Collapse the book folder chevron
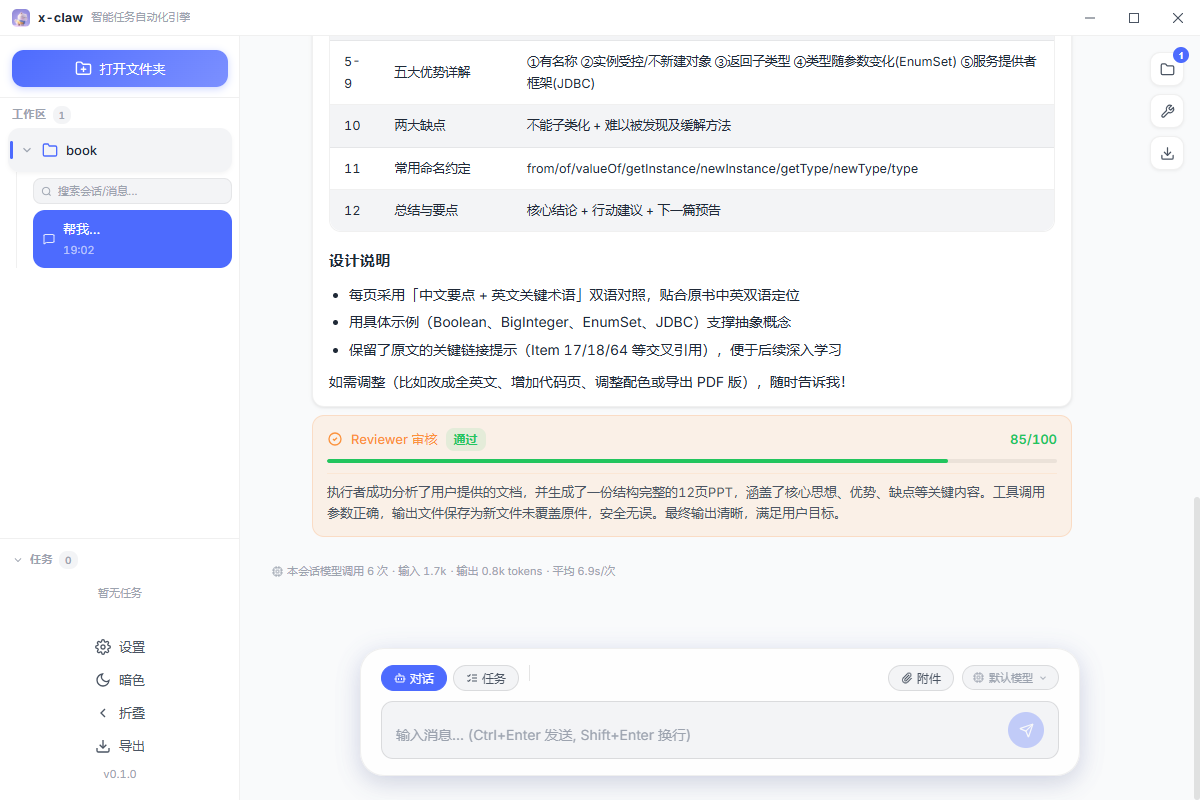 tap(27, 150)
